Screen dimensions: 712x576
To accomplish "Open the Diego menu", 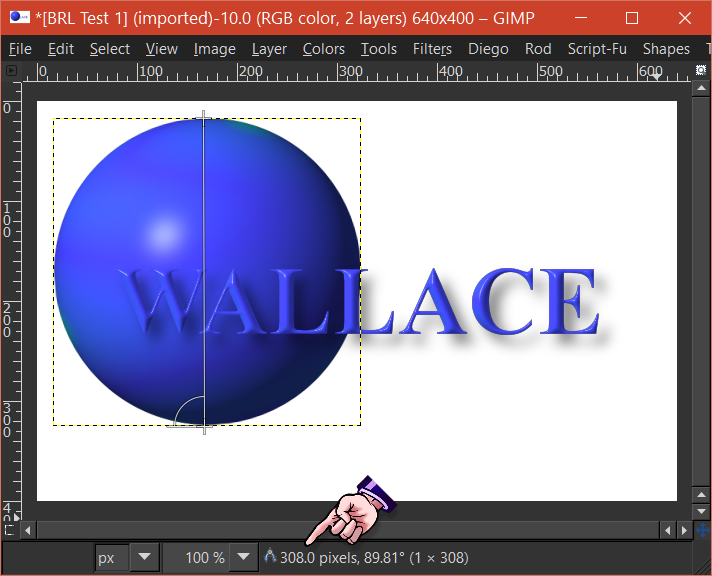I will 488,49.
